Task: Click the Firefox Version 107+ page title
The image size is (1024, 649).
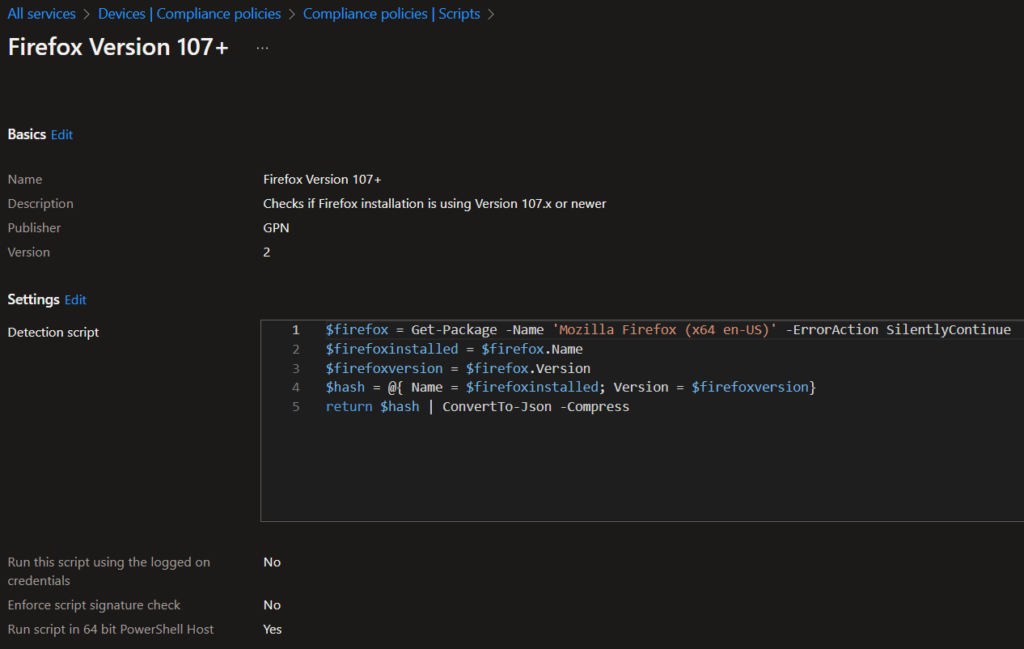Action: tap(118, 47)
